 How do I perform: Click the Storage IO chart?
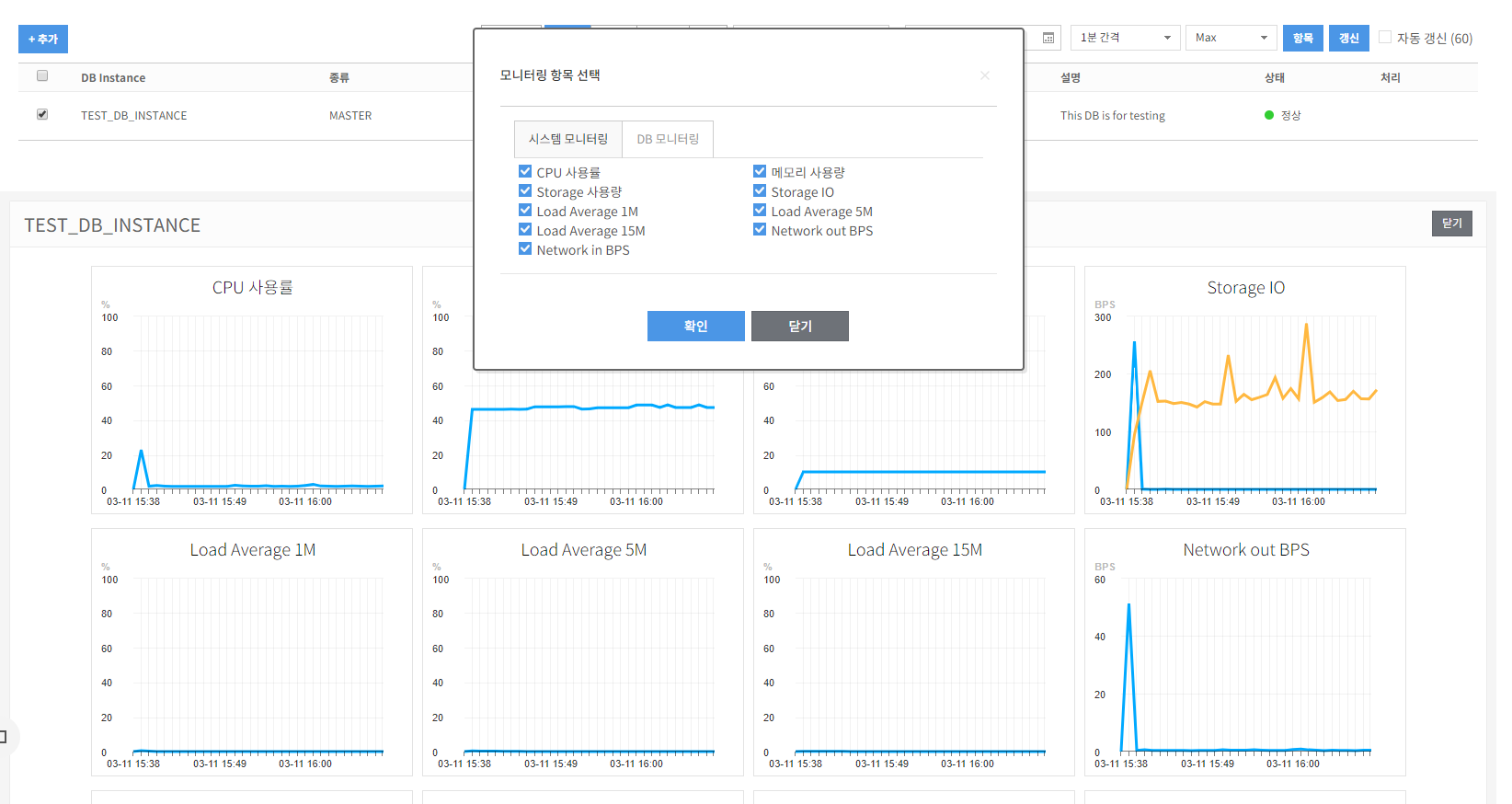coord(1245,390)
